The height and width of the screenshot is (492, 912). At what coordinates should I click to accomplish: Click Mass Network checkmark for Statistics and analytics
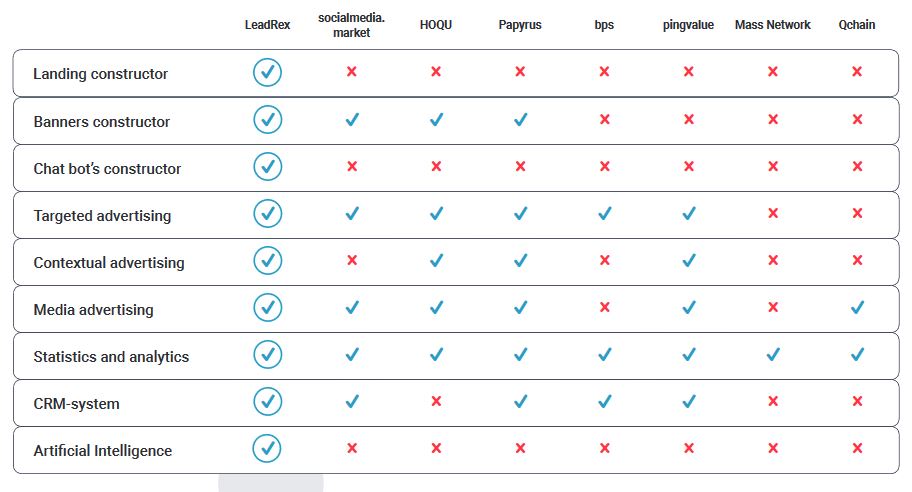click(x=773, y=354)
